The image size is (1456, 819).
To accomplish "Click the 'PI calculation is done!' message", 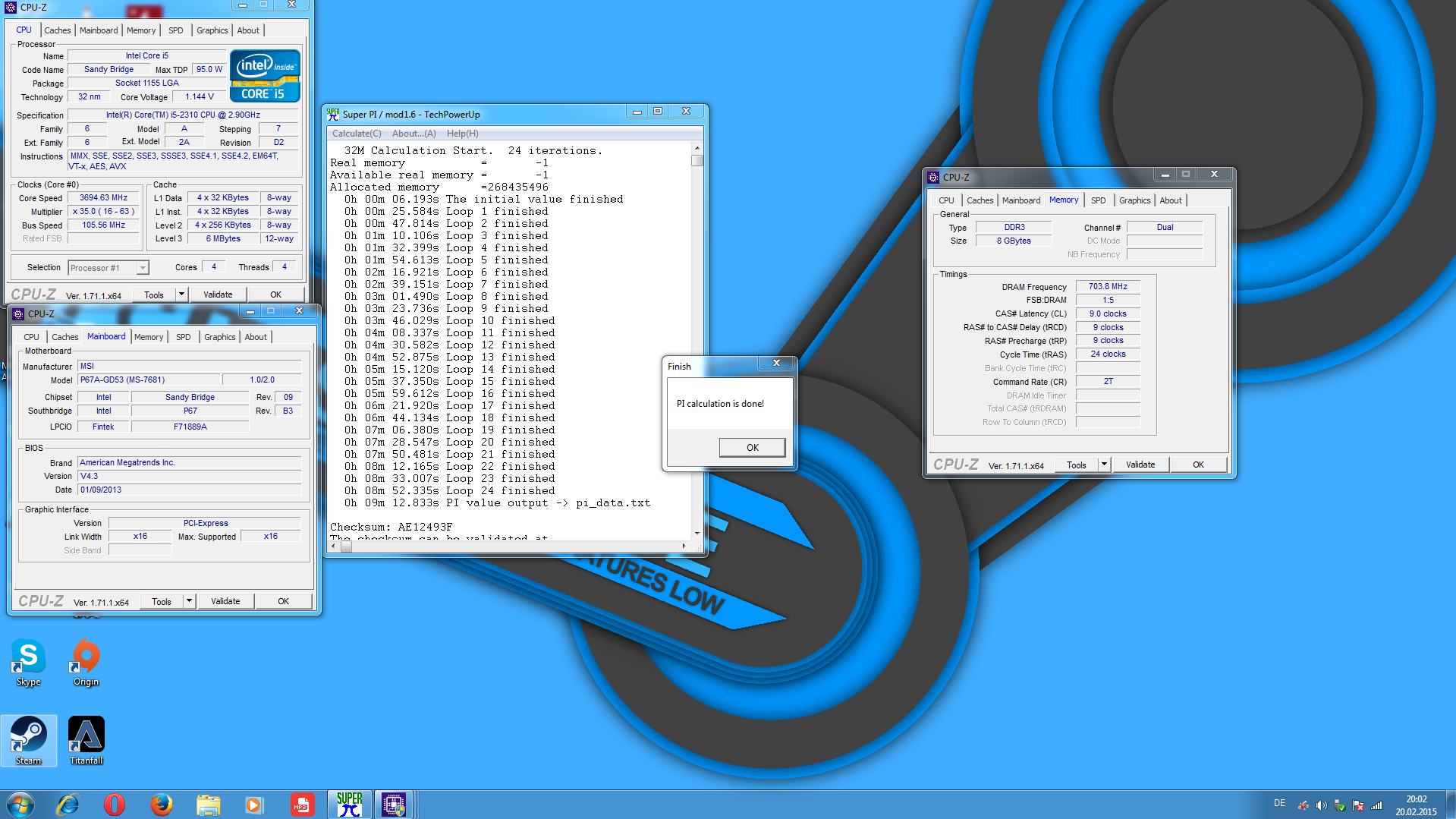I will 720,404.
